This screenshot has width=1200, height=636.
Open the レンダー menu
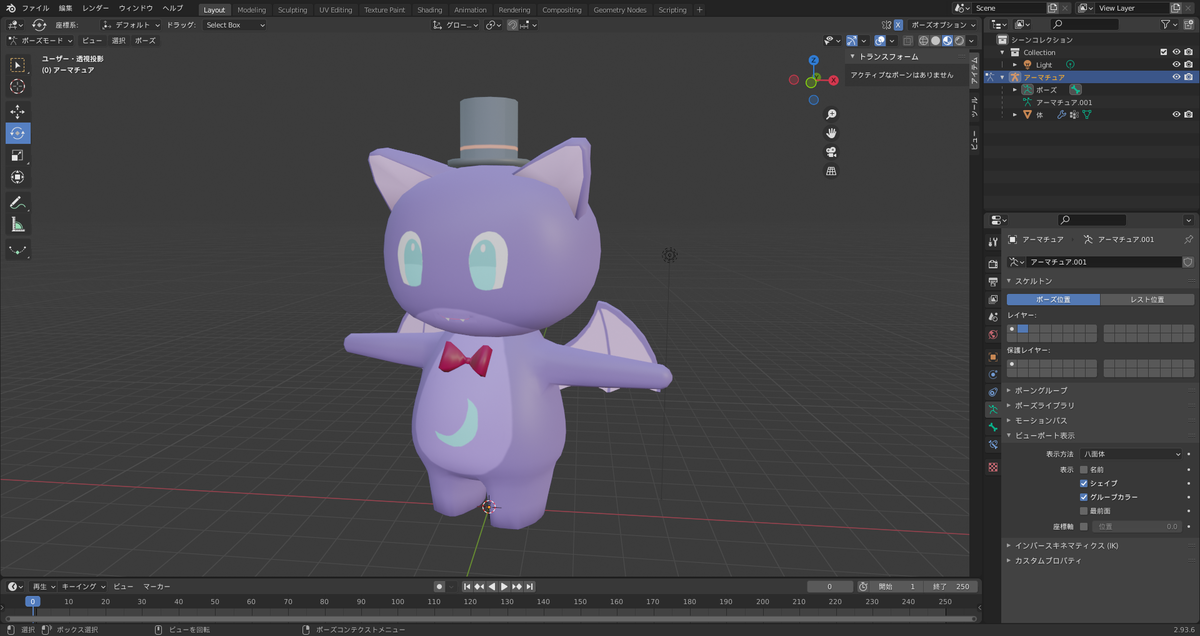[96, 8]
